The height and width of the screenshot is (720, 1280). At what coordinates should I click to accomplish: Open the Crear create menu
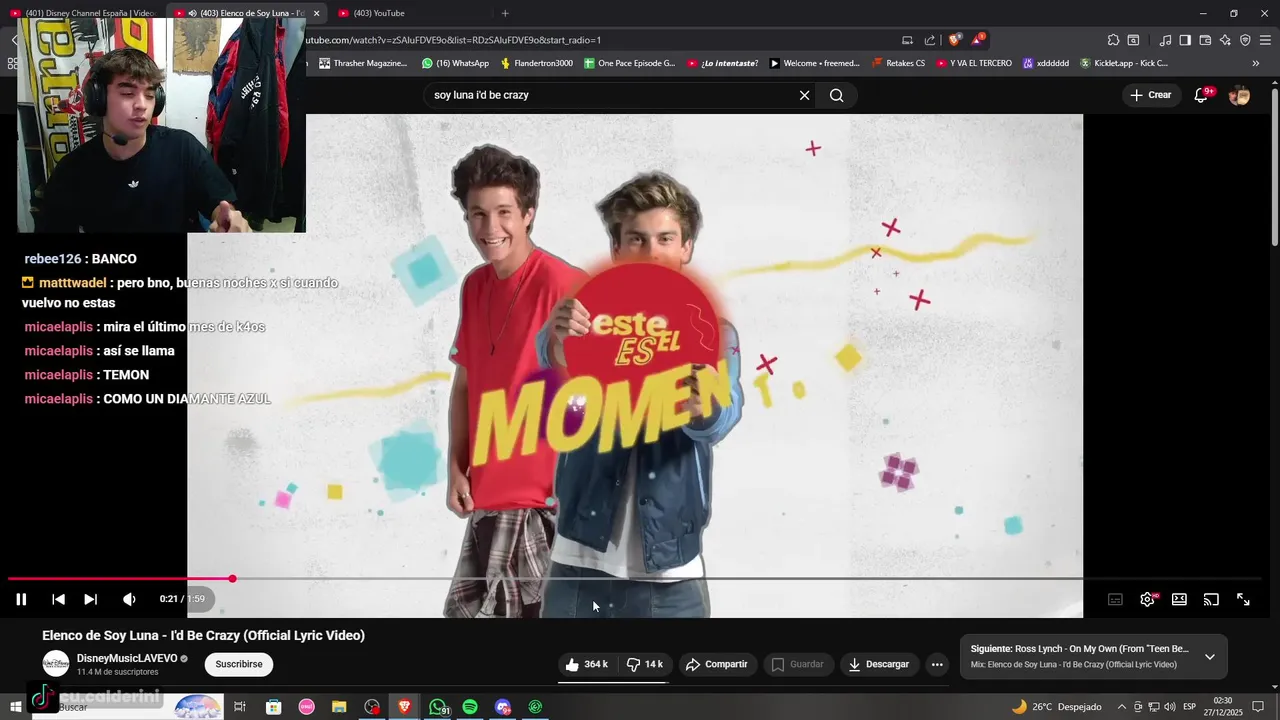click(x=1150, y=95)
